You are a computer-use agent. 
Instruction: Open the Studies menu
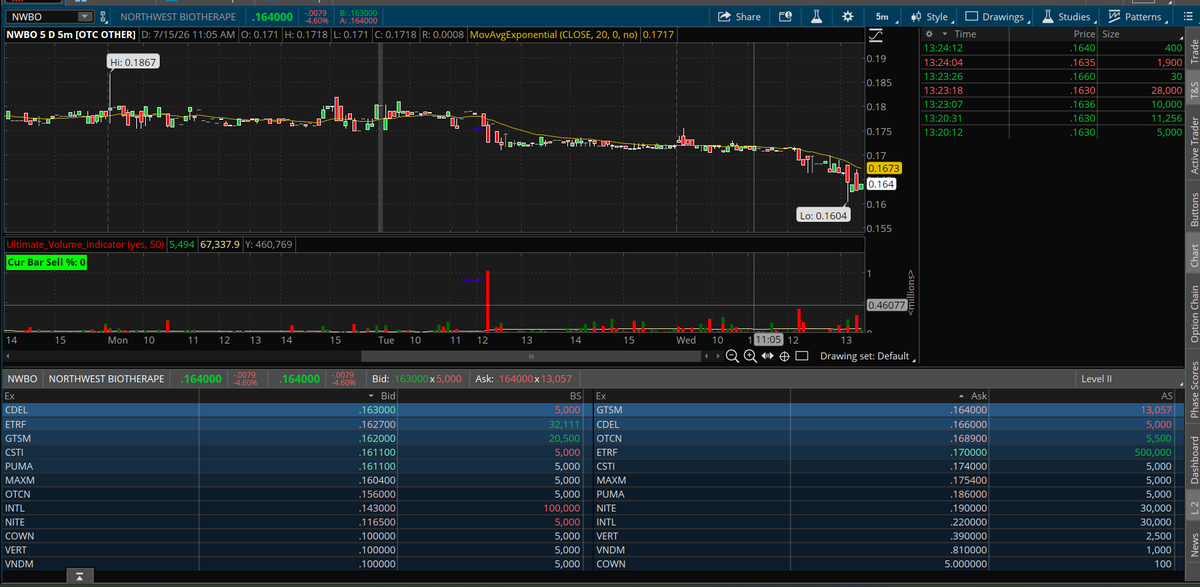[1067, 17]
